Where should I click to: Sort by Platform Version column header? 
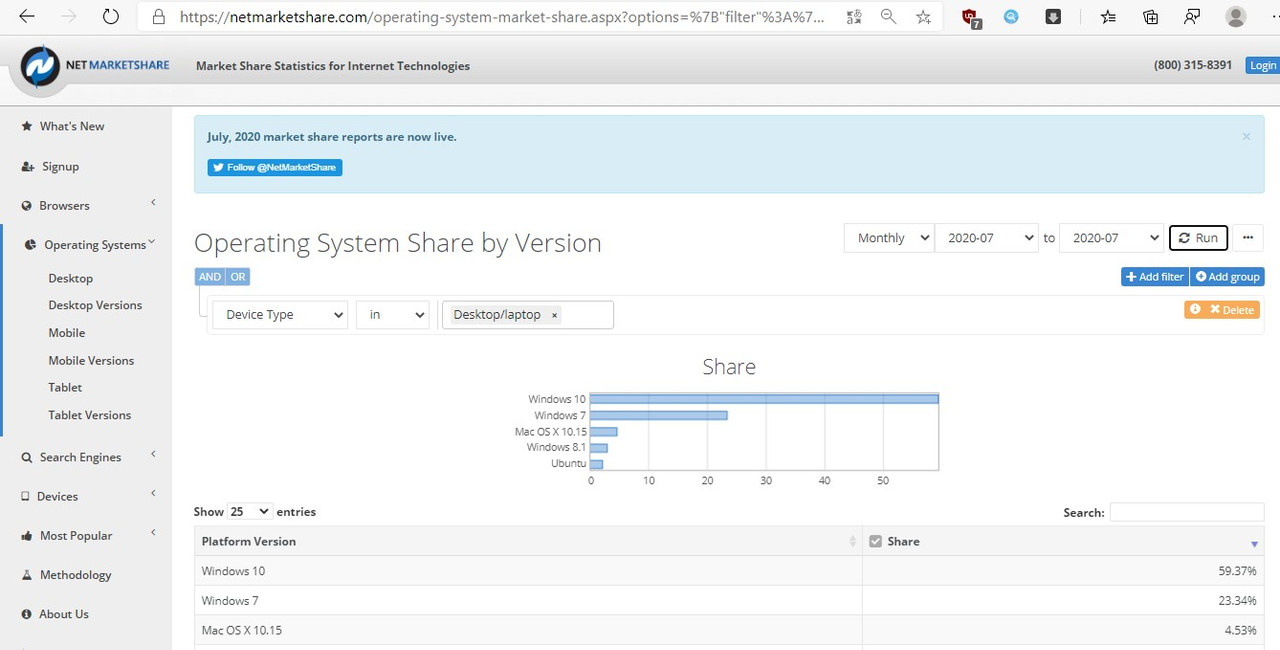click(x=528, y=541)
